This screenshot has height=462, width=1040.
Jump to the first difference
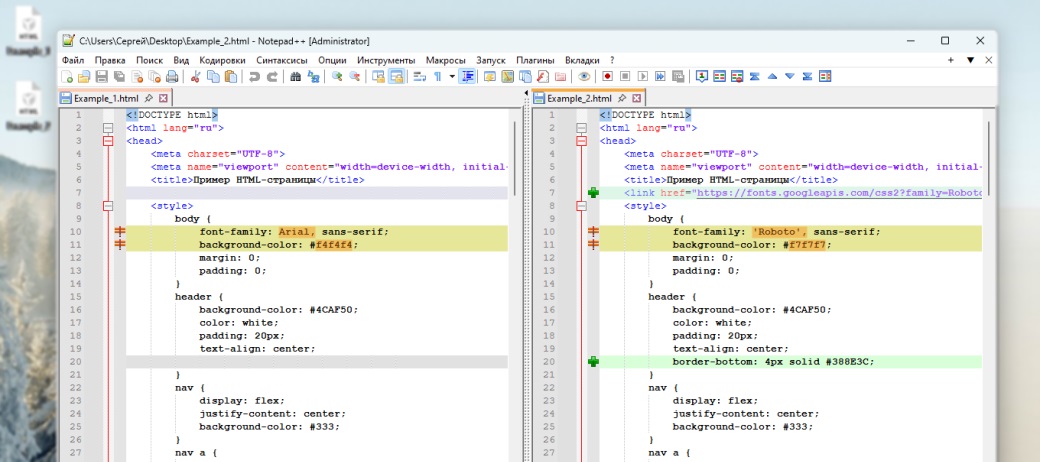coord(754,76)
